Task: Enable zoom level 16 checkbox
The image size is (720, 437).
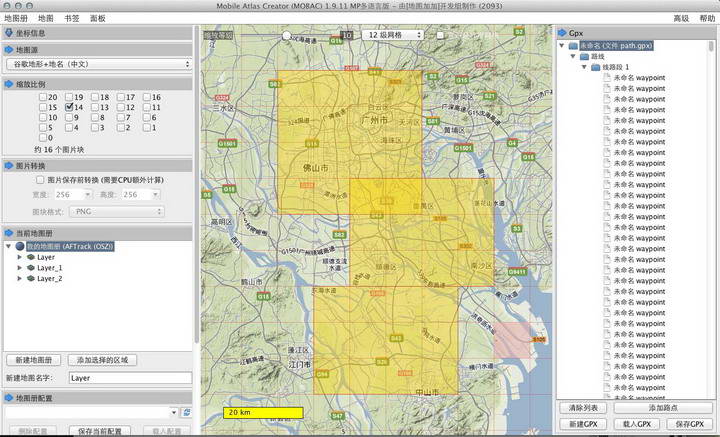Action: point(146,97)
